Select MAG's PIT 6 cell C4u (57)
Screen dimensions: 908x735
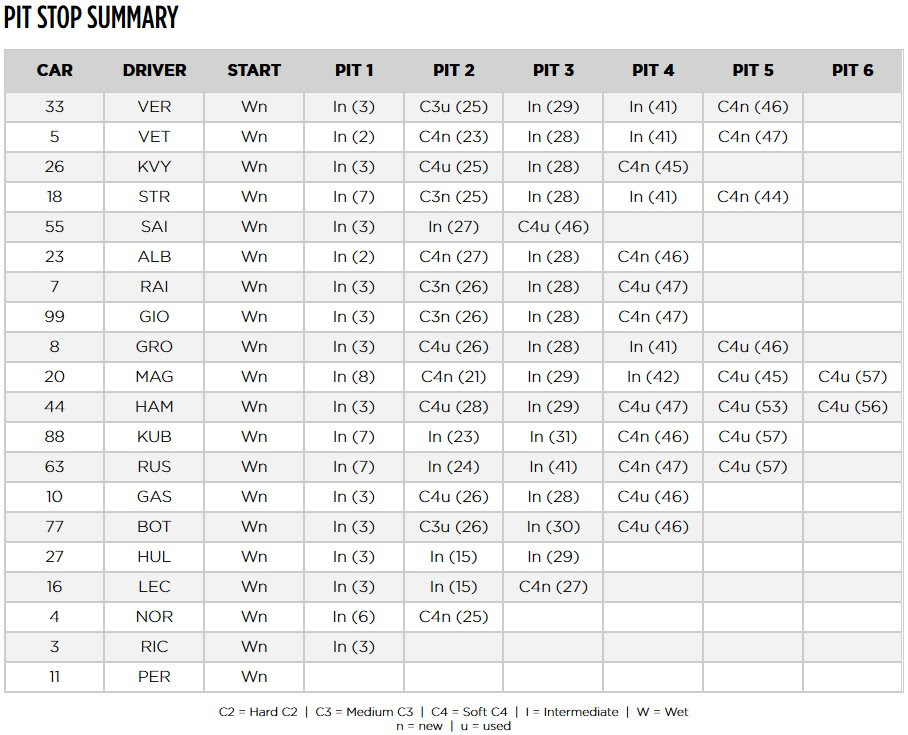coord(852,376)
